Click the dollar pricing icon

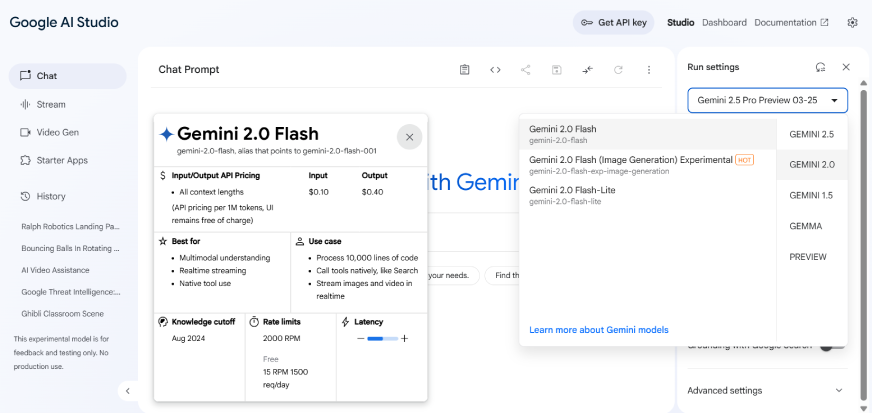pos(162,176)
